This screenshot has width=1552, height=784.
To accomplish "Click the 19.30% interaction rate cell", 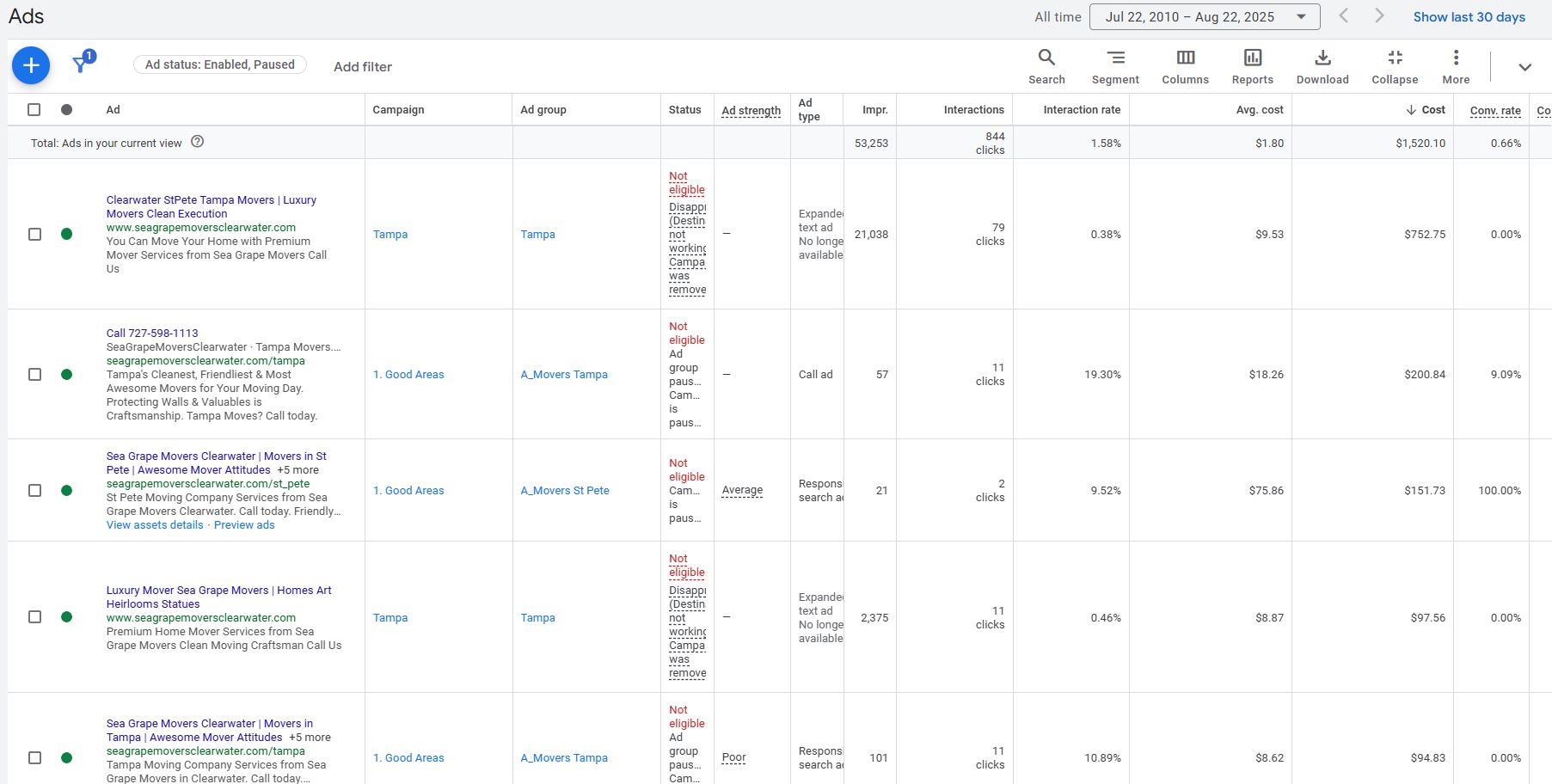I will (1102, 374).
